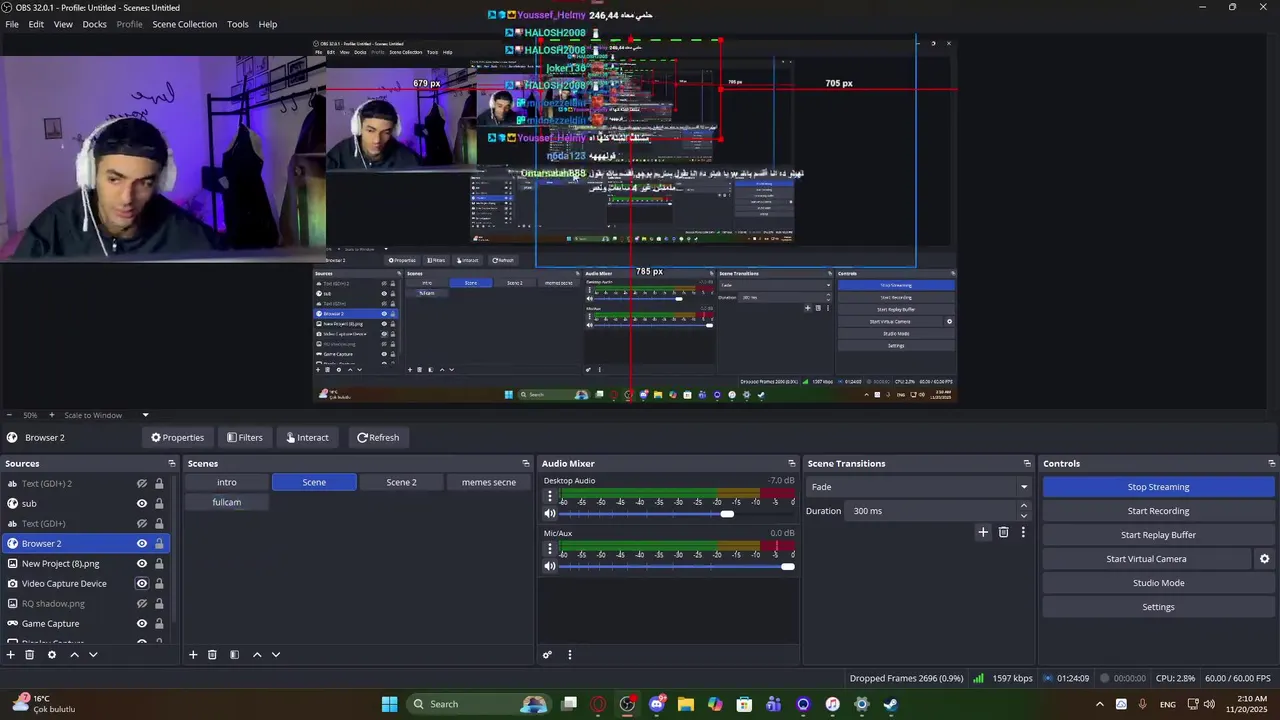This screenshot has width=1280, height=720.
Task: Remove the selected scene with the trash icon
Action: point(212,655)
